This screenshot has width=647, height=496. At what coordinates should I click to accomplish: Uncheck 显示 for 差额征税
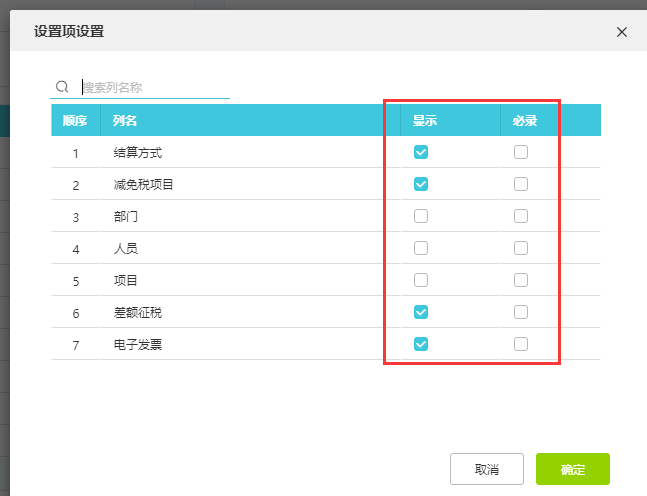[421, 312]
